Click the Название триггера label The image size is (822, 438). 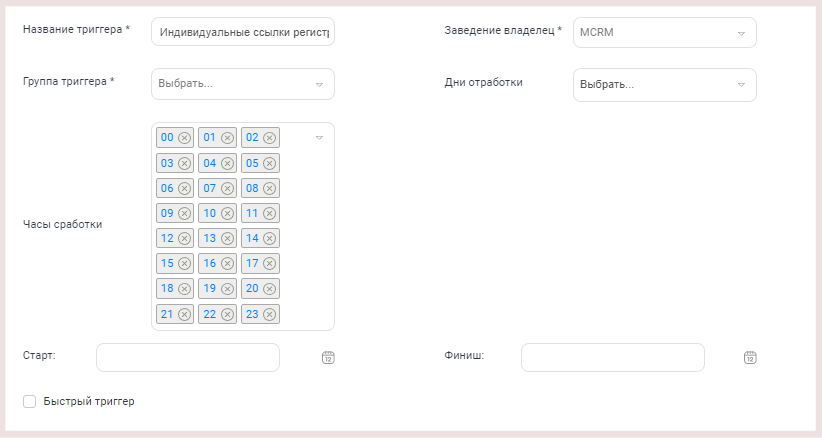click(x=76, y=29)
